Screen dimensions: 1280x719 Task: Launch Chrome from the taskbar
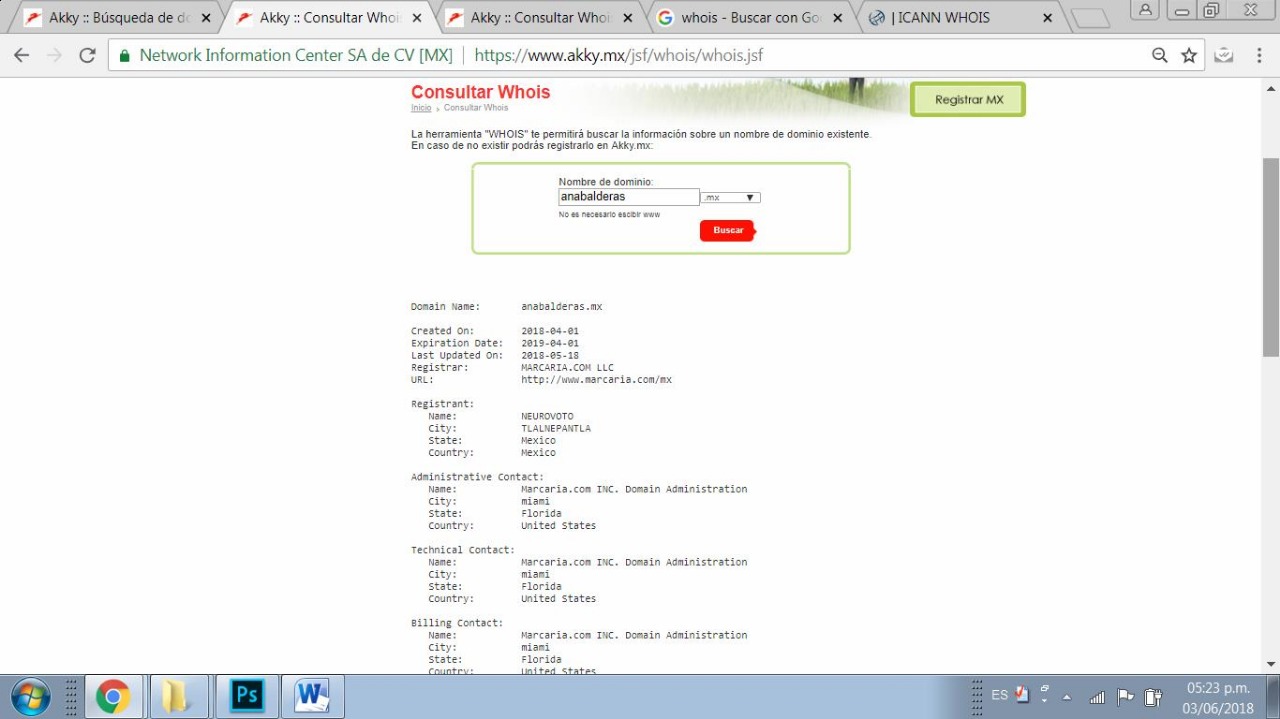(x=113, y=696)
